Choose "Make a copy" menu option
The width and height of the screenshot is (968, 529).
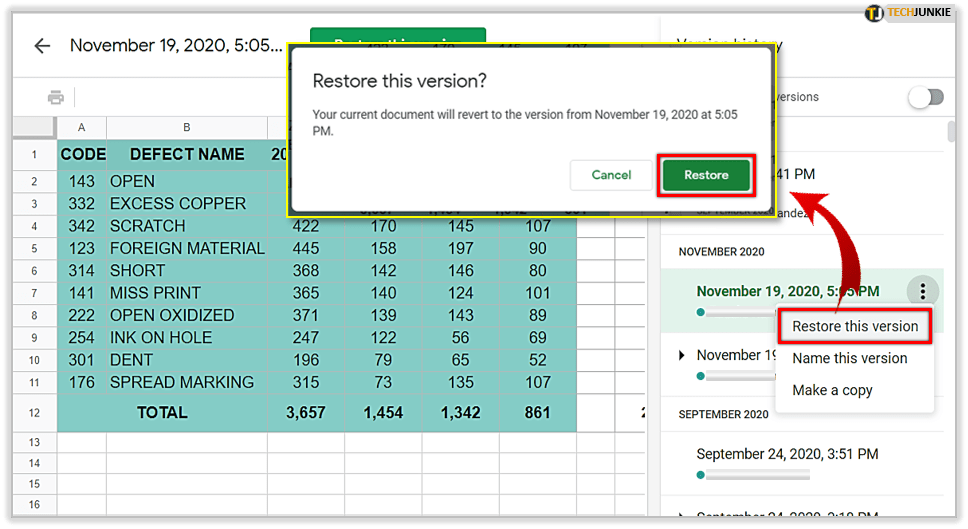coord(832,390)
